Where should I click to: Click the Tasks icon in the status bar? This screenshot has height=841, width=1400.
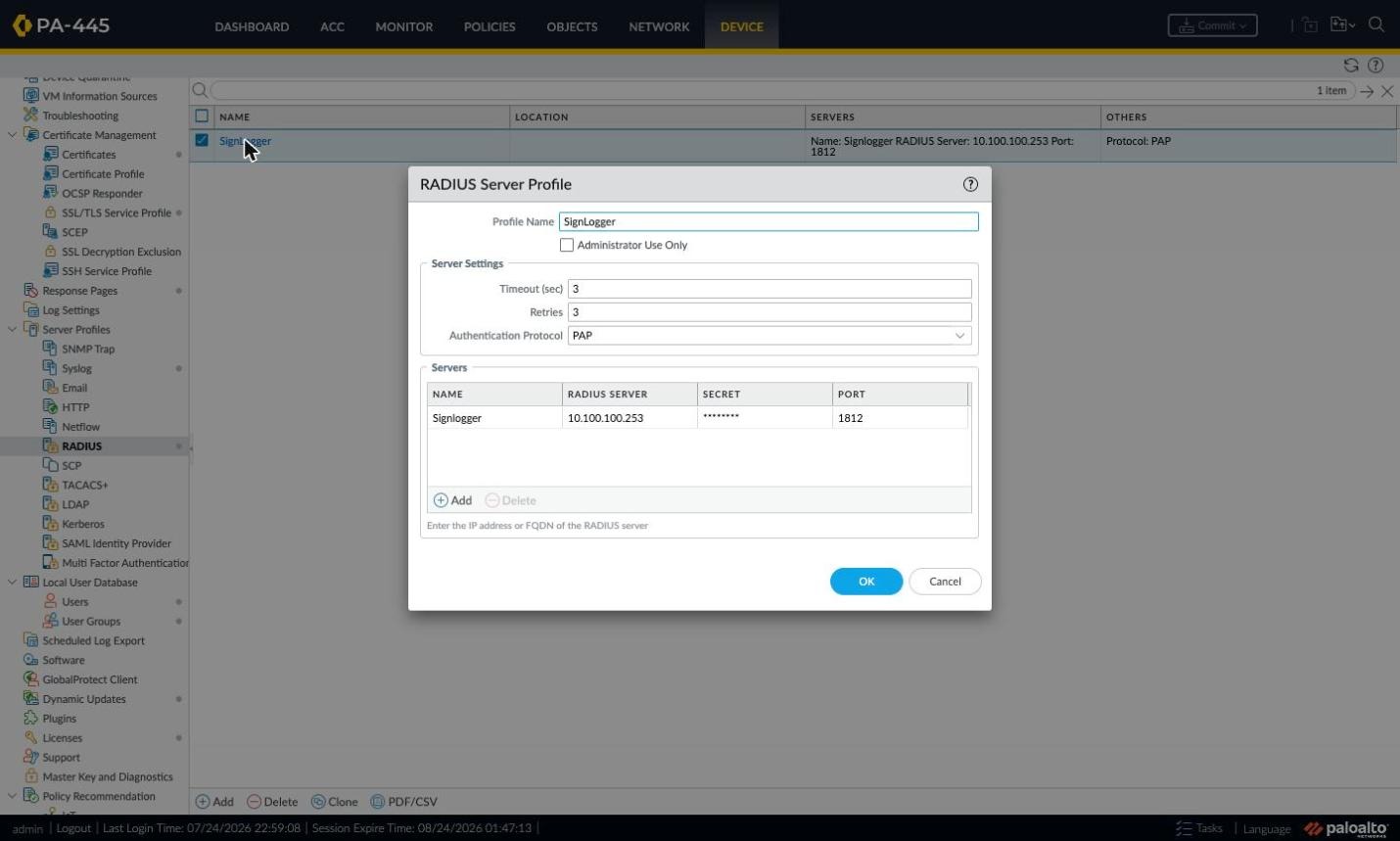[1184, 828]
